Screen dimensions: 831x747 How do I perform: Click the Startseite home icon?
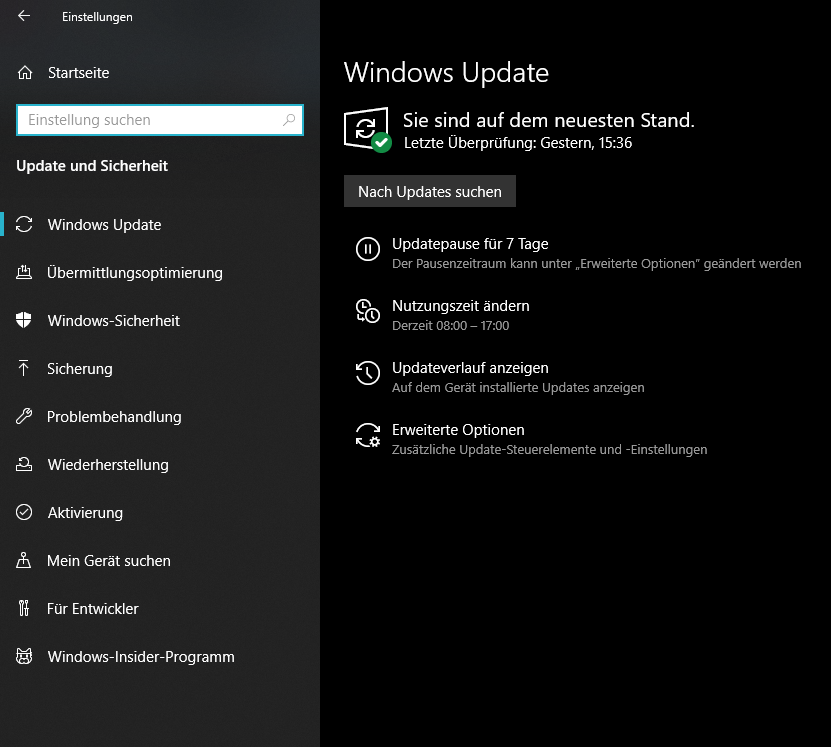click(x=25, y=73)
